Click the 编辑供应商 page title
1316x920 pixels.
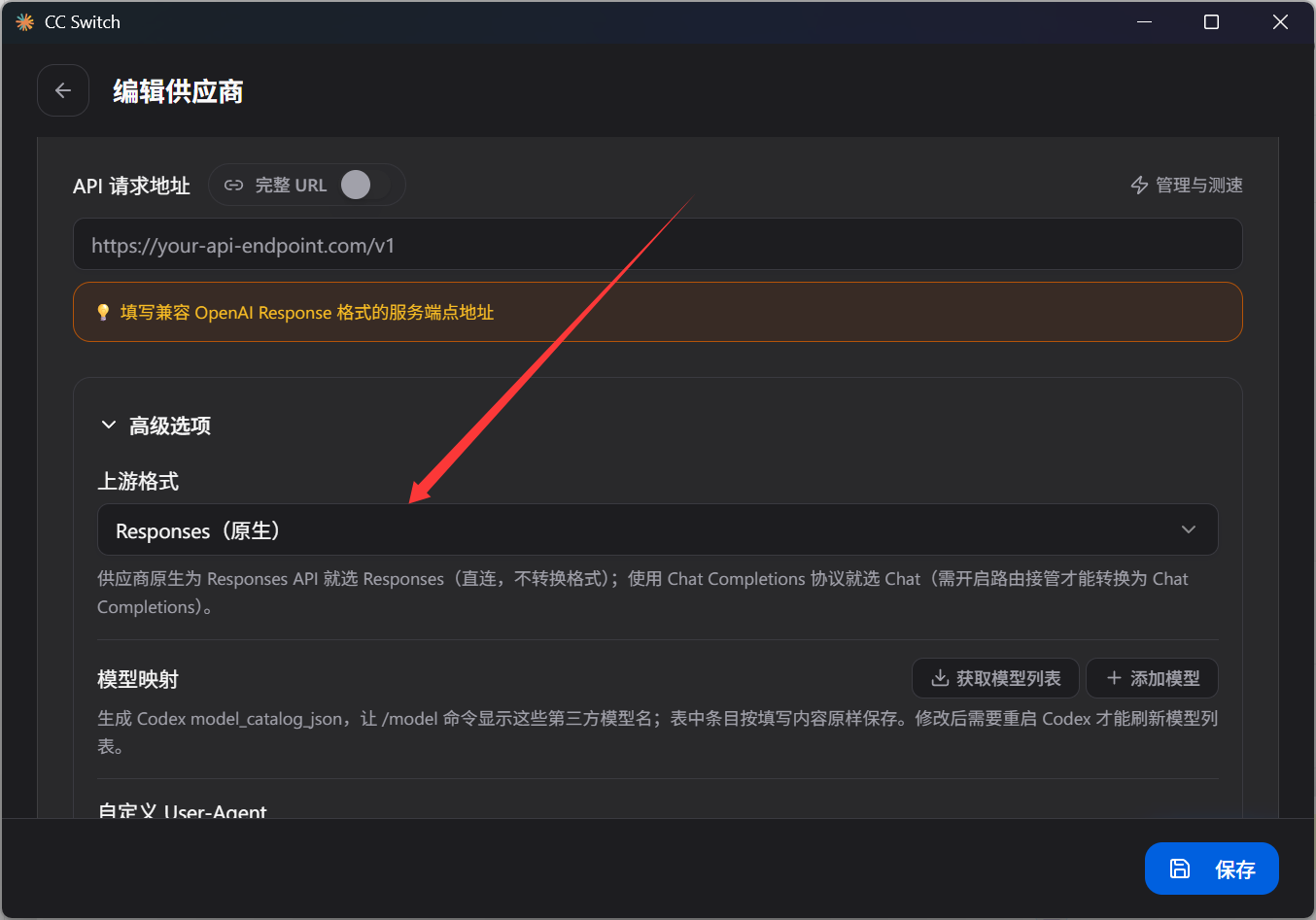coord(178,91)
